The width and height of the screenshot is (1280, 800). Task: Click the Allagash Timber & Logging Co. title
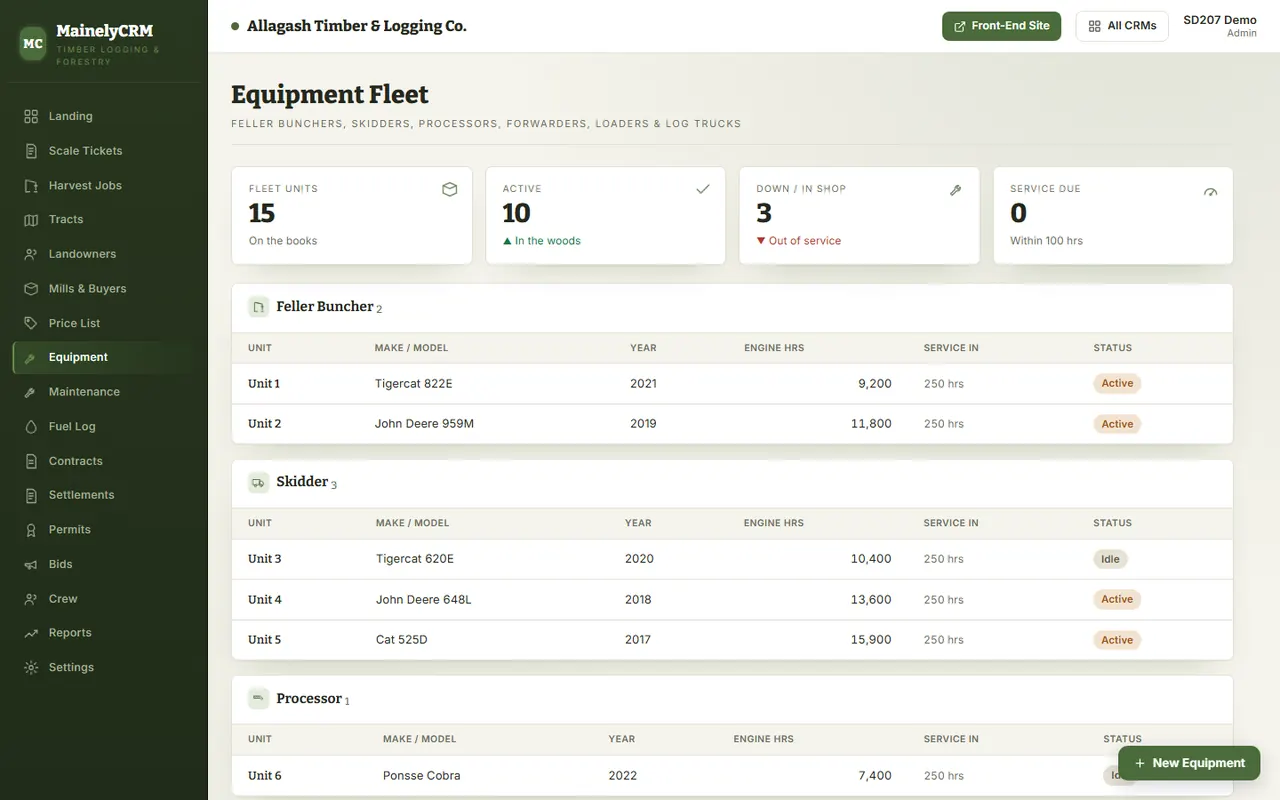357,26
